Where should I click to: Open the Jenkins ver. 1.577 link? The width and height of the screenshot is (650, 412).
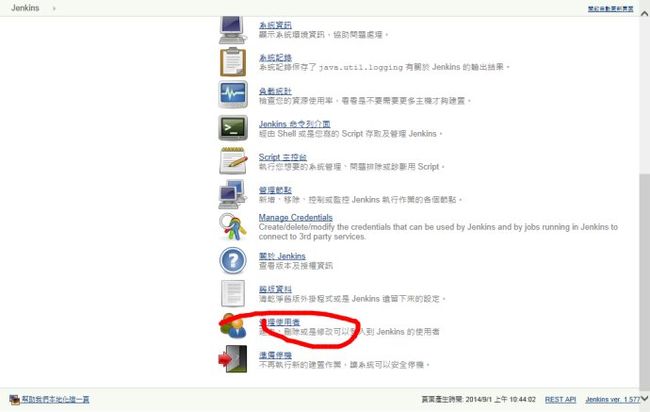pos(613,400)
